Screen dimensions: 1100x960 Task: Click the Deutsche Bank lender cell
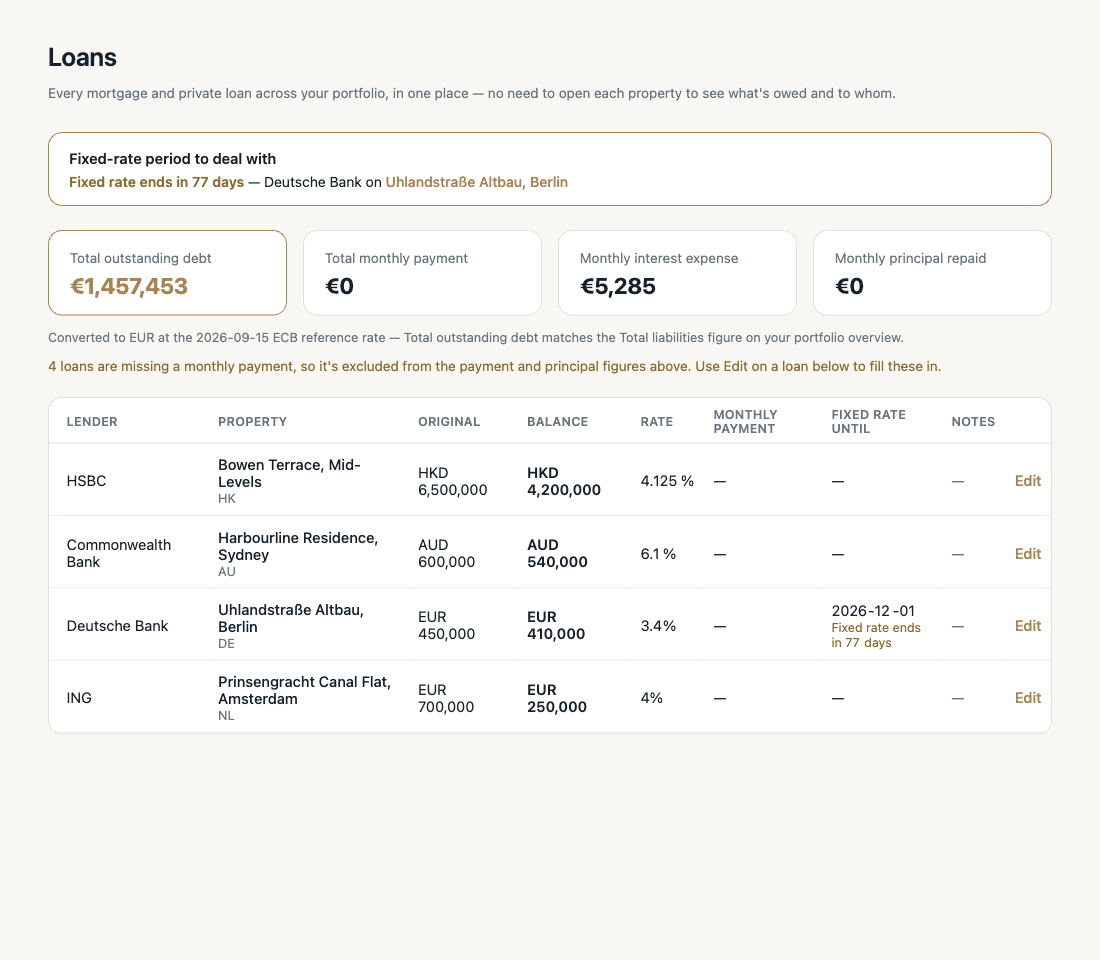click(117, 626)
